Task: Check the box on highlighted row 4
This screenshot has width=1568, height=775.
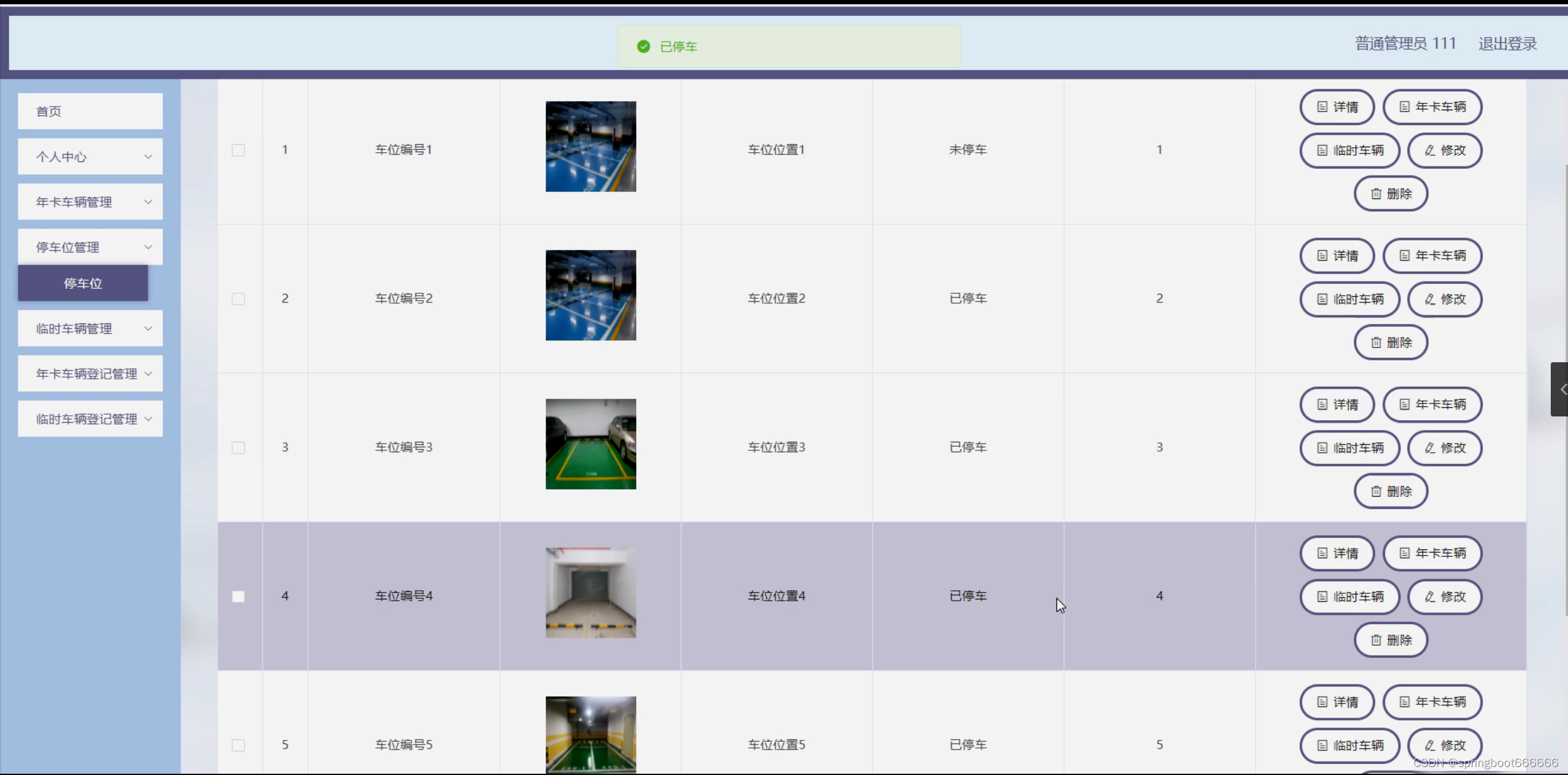Action: click(x=238, y=596)
